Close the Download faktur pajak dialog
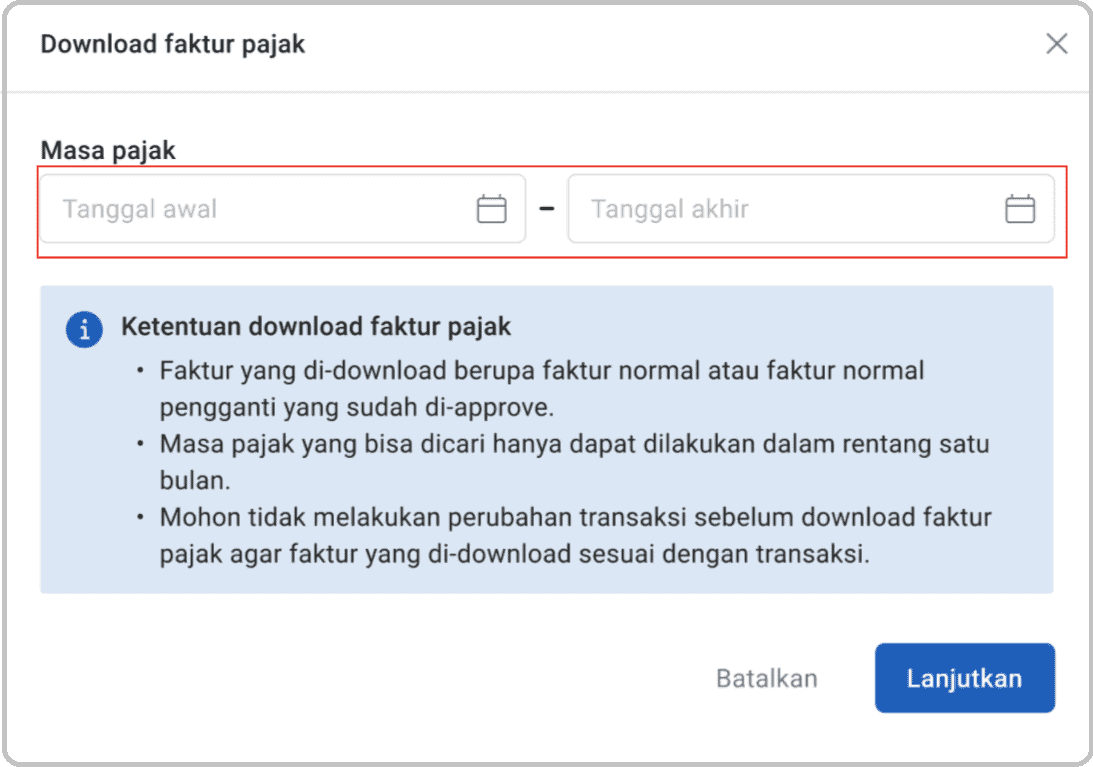Image resolution: width=1093 pixels, height=767 pixels. click(x=1057, y=44)
